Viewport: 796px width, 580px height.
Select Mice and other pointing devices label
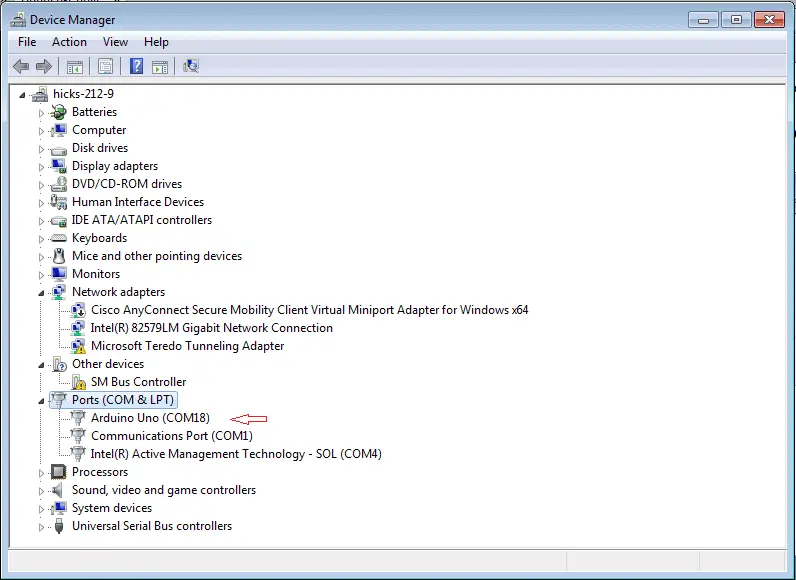tap(157, 256)
